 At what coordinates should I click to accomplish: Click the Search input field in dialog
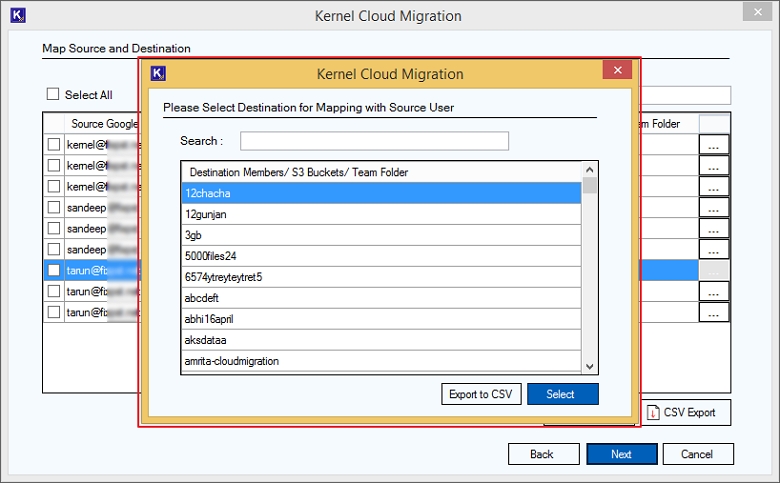tap(374, 141)
